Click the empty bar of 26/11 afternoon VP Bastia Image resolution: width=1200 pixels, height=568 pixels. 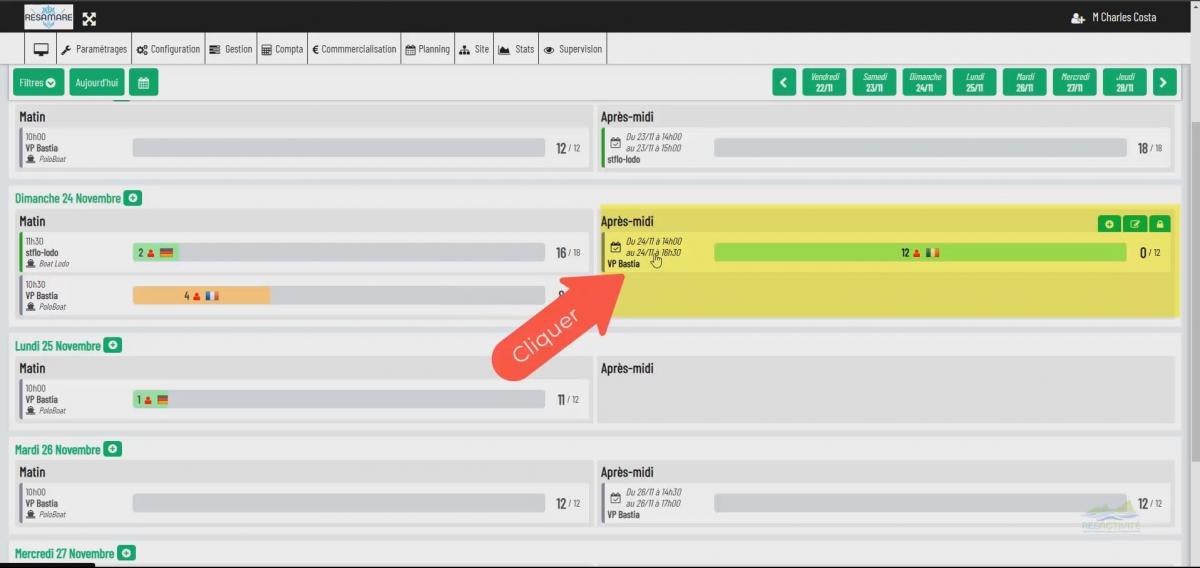(x=920, y=503)
